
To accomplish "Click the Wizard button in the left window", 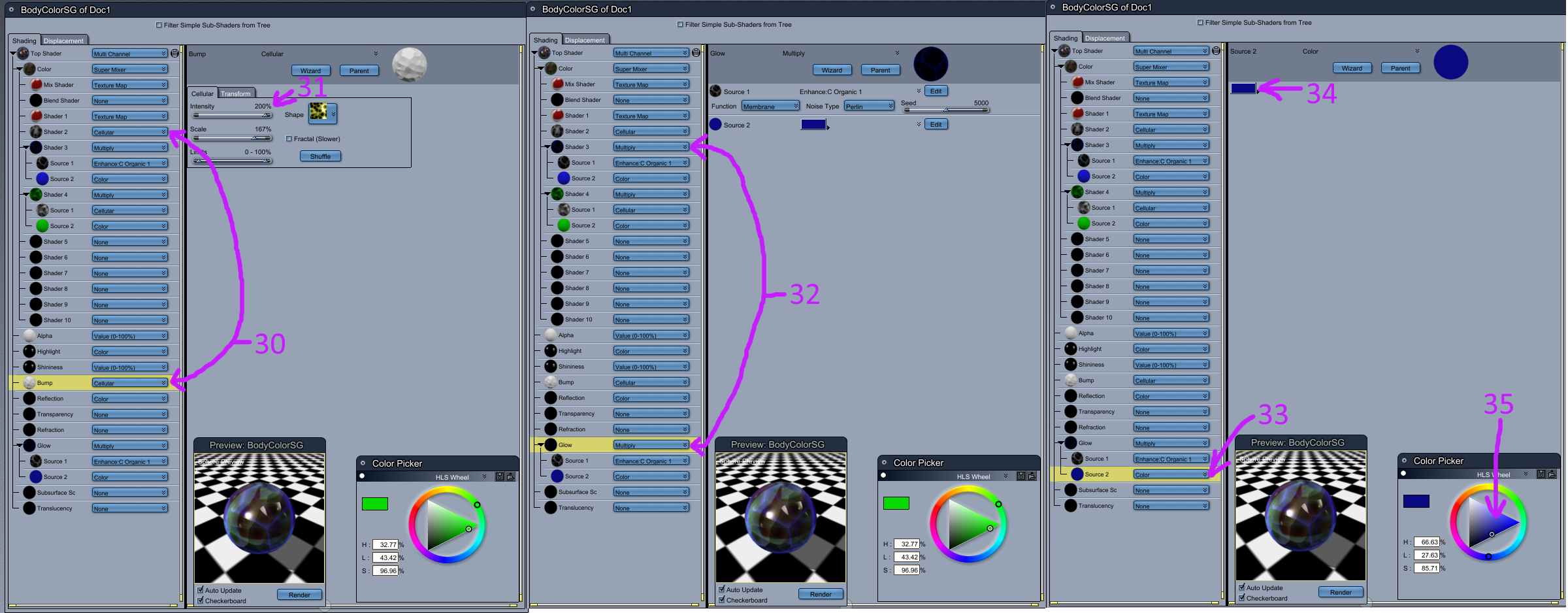I will point(310,71).
